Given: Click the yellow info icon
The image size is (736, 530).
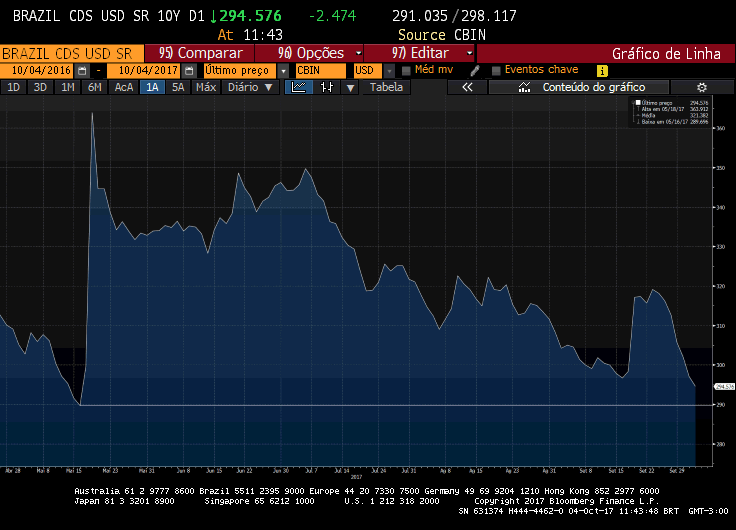Looking at the screenshot, I should click(x=602, y=71).
